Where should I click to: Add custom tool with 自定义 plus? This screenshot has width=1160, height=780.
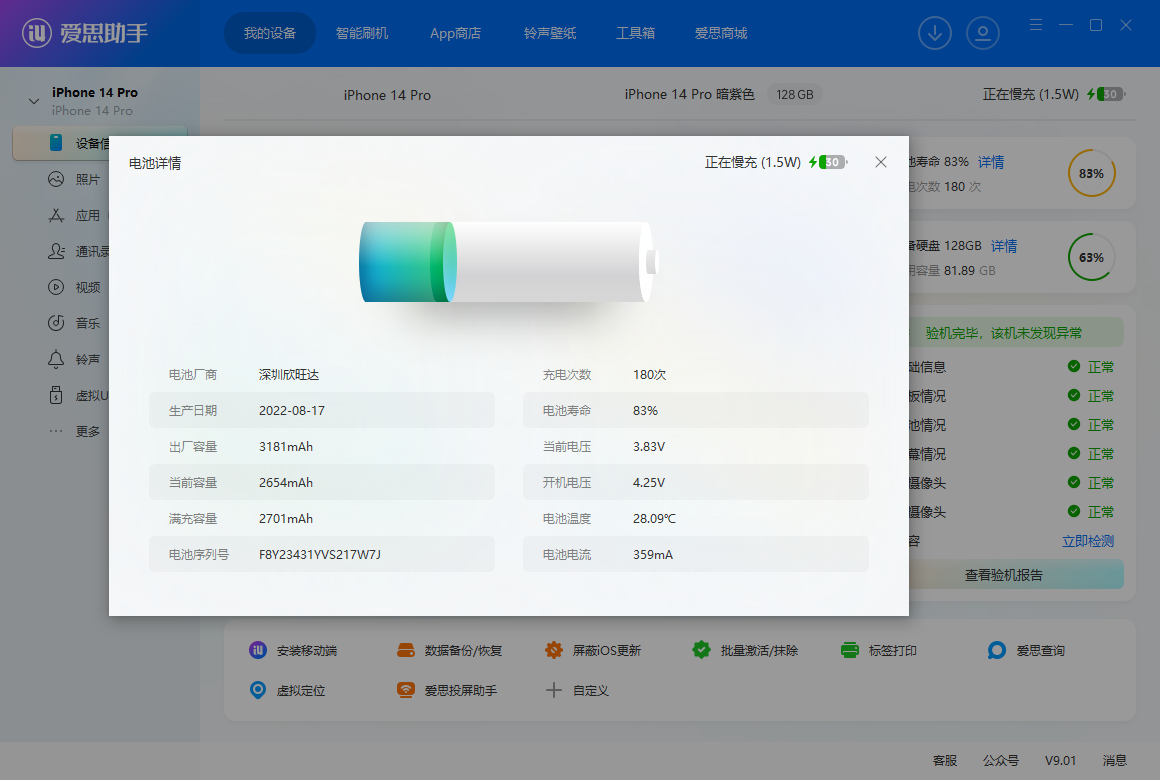point(554,690)
